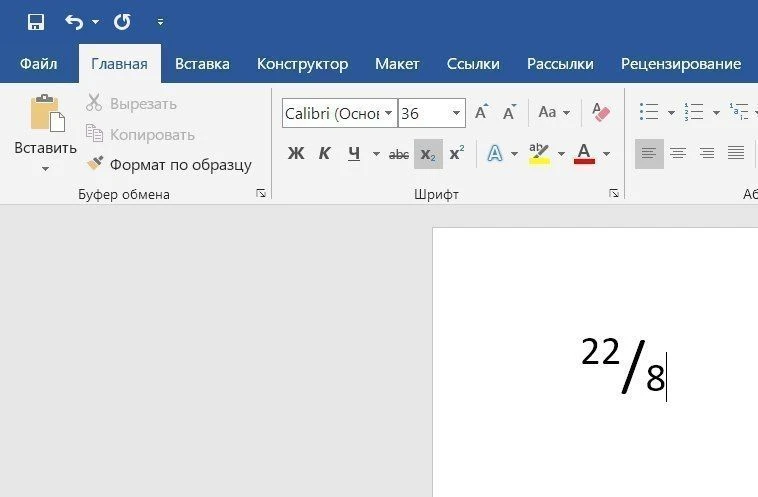Click the 22/8 fraction text in document
Image resolution: width=758 pixels, height=497 pixels.
pos(623,366)
